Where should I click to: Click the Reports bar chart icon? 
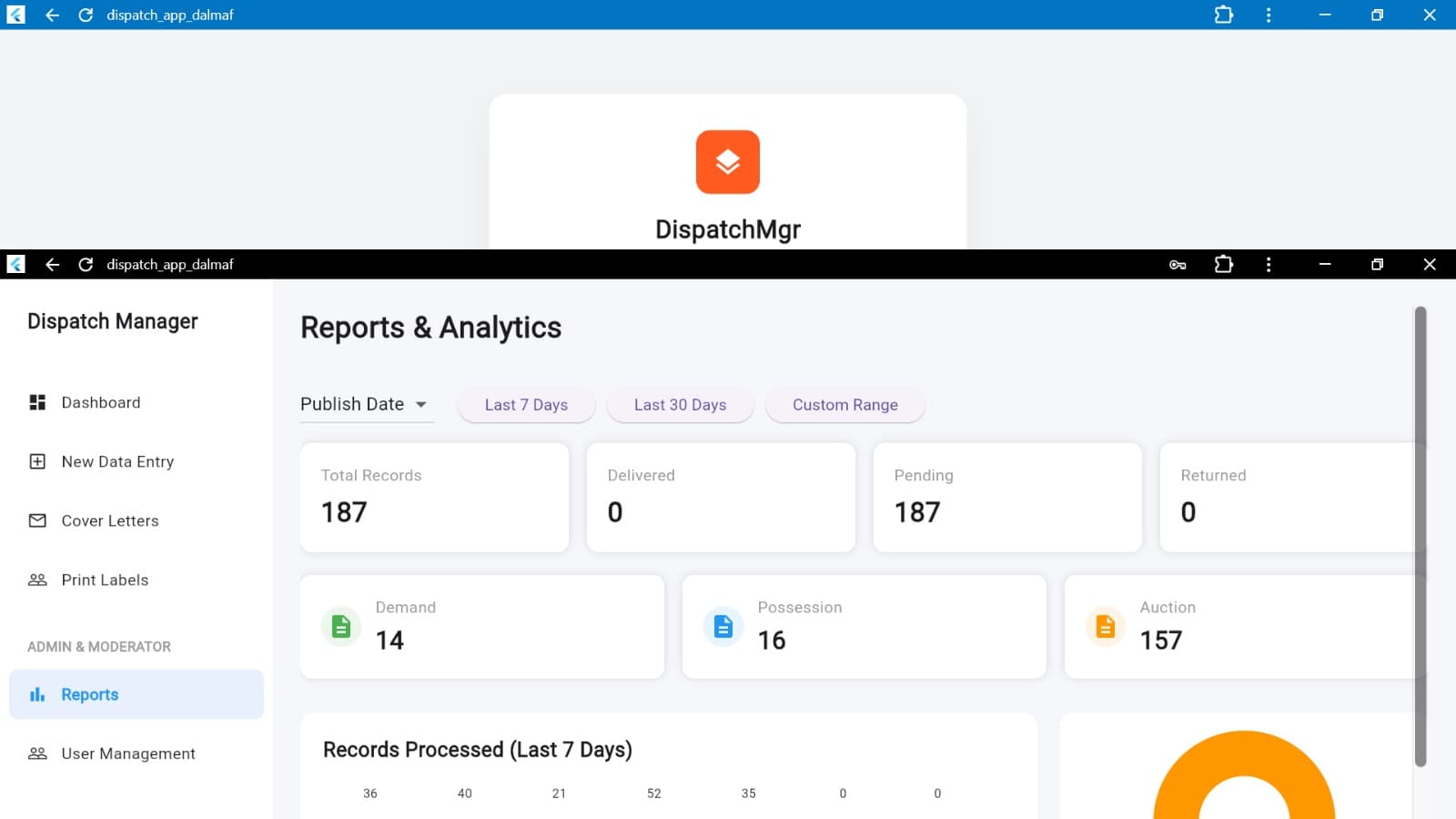[37, 694]
